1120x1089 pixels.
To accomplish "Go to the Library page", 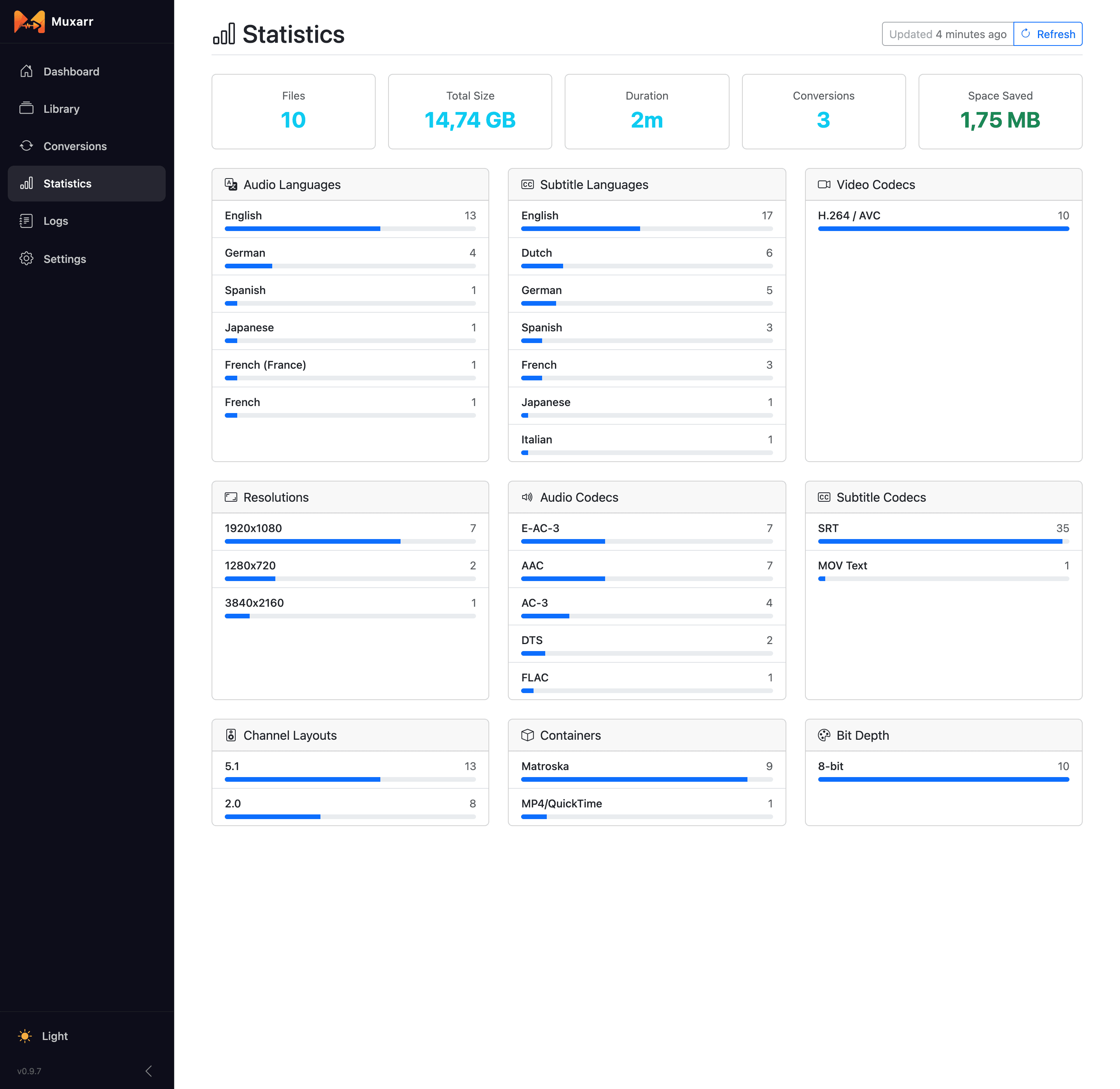I will click(86, 109).
